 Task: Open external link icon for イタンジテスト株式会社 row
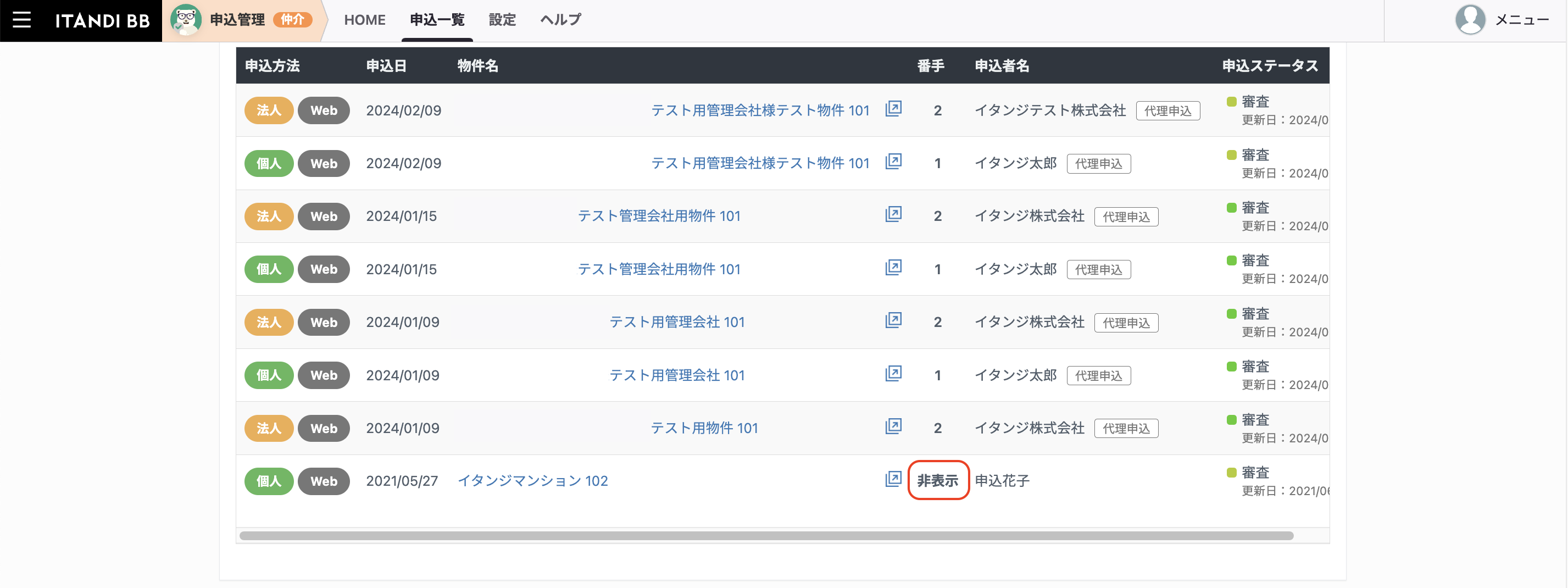pos(893,109)
